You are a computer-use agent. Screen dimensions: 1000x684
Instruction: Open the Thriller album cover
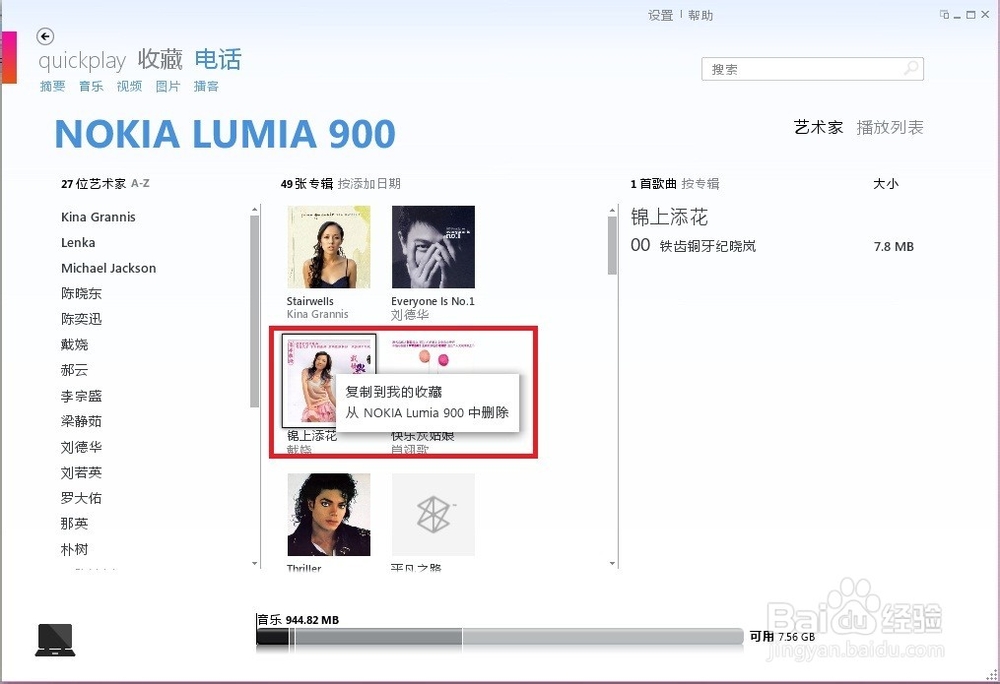(328, 514)
